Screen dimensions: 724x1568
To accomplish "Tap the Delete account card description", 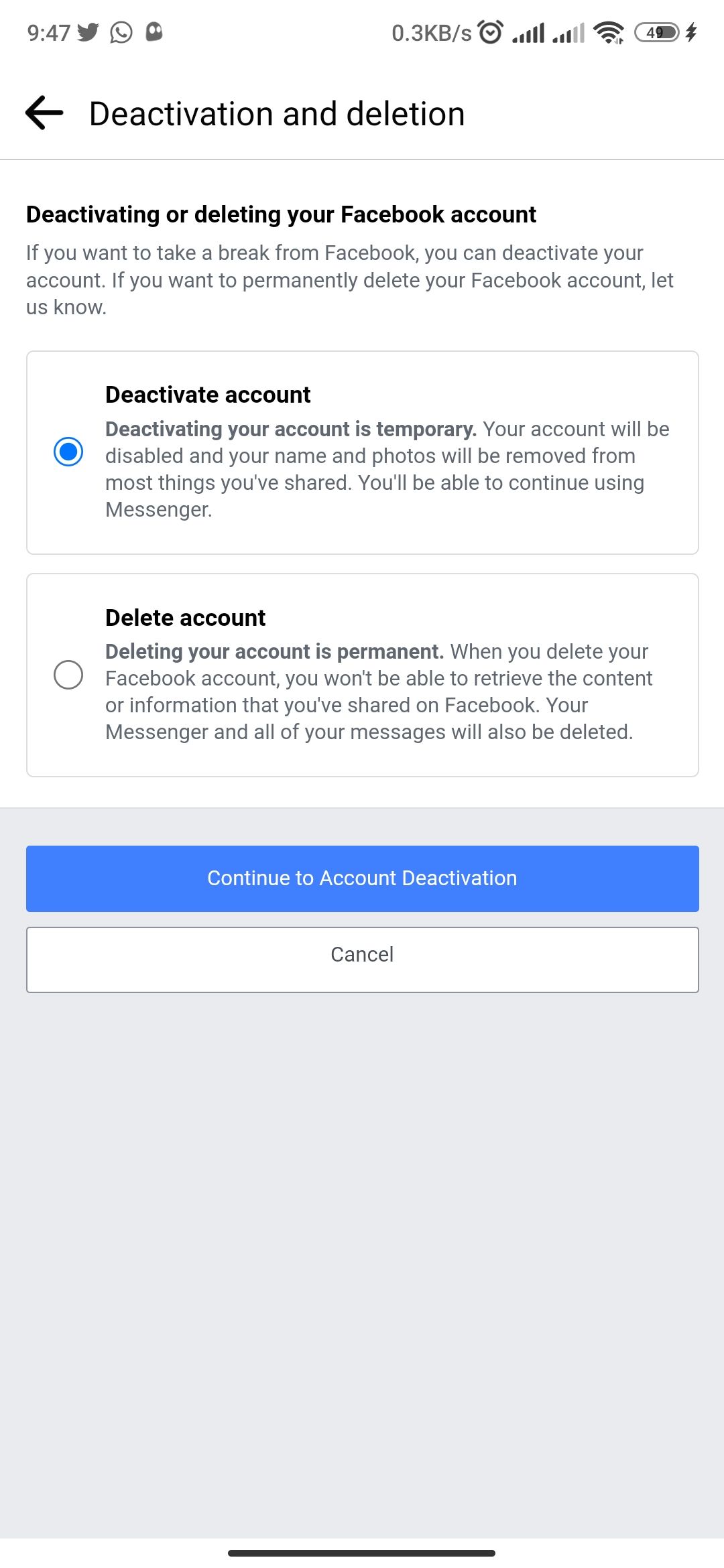I will click(x=378, y=691).
